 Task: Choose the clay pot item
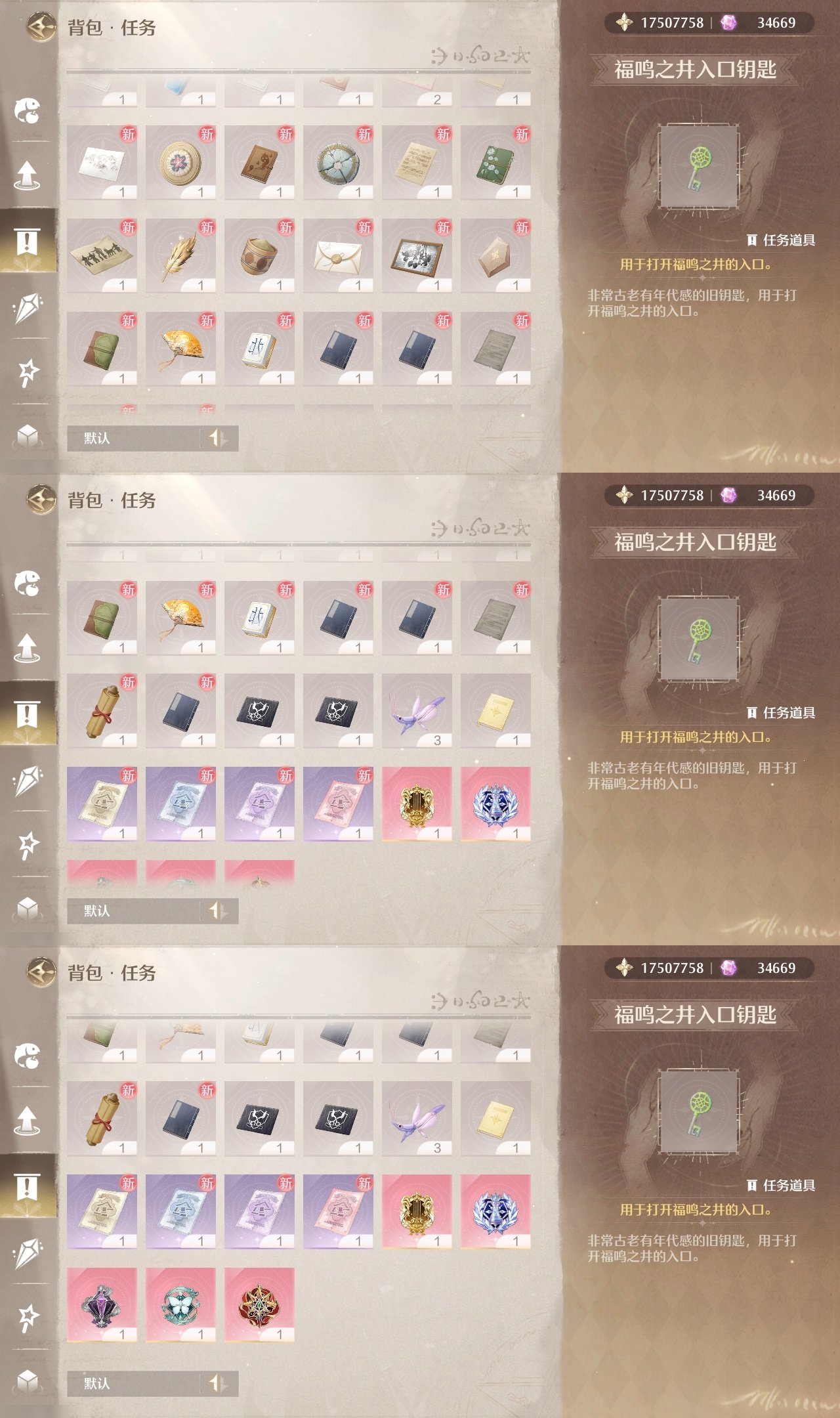pos(259,256)
